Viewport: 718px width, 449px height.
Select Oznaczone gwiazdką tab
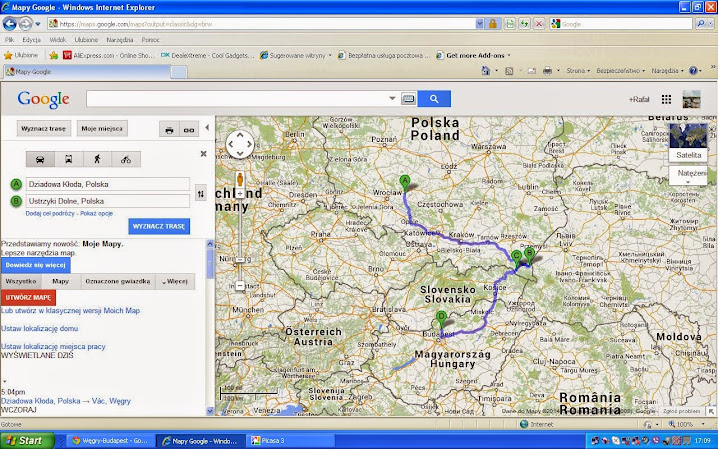click(118, 281)
